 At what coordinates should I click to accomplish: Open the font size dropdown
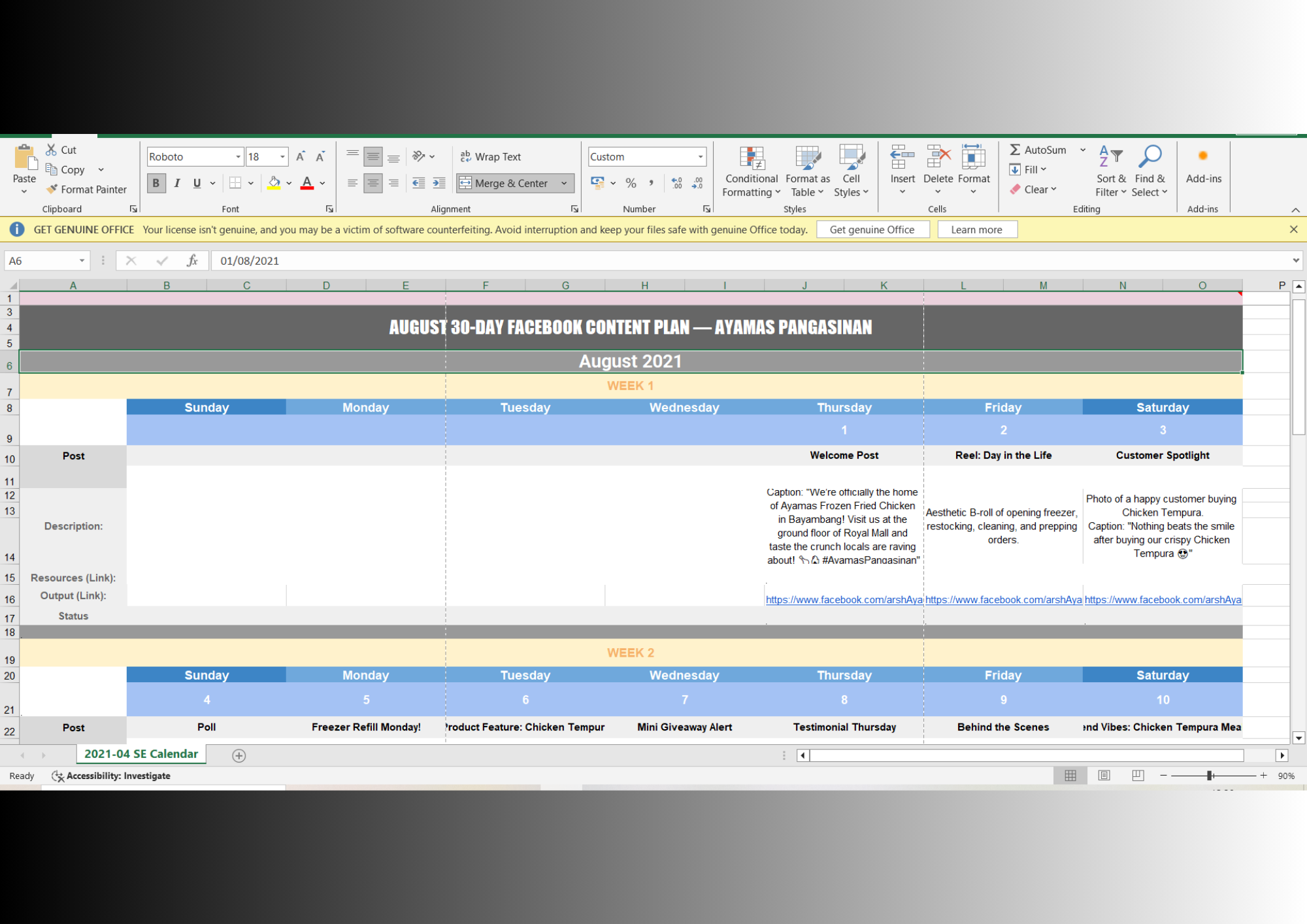(282, 157)
